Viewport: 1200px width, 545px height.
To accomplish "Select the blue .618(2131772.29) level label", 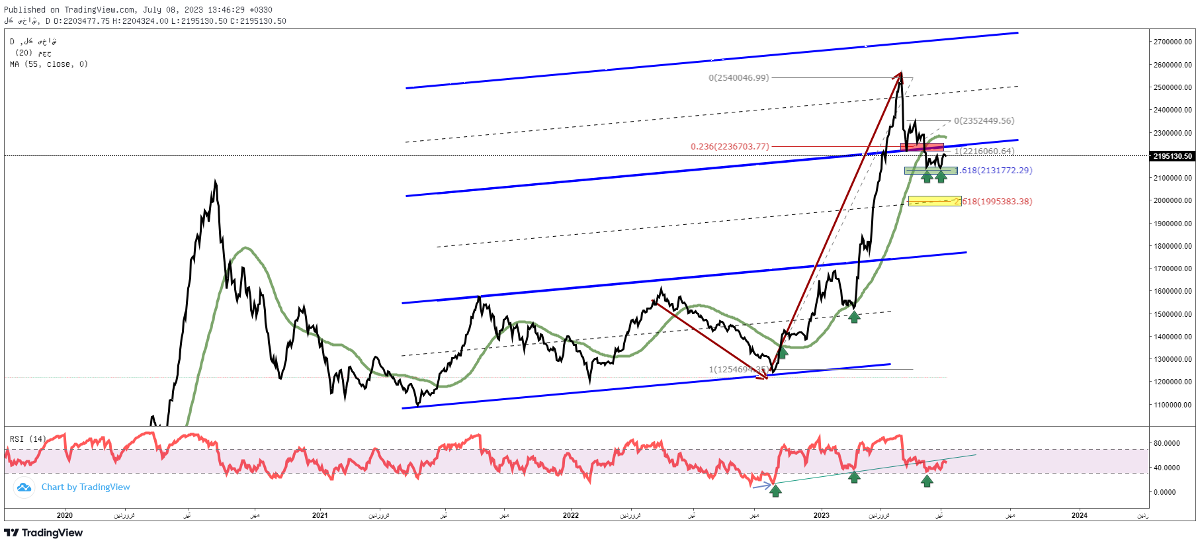I will pyautogui.click(x=995, y=171).
